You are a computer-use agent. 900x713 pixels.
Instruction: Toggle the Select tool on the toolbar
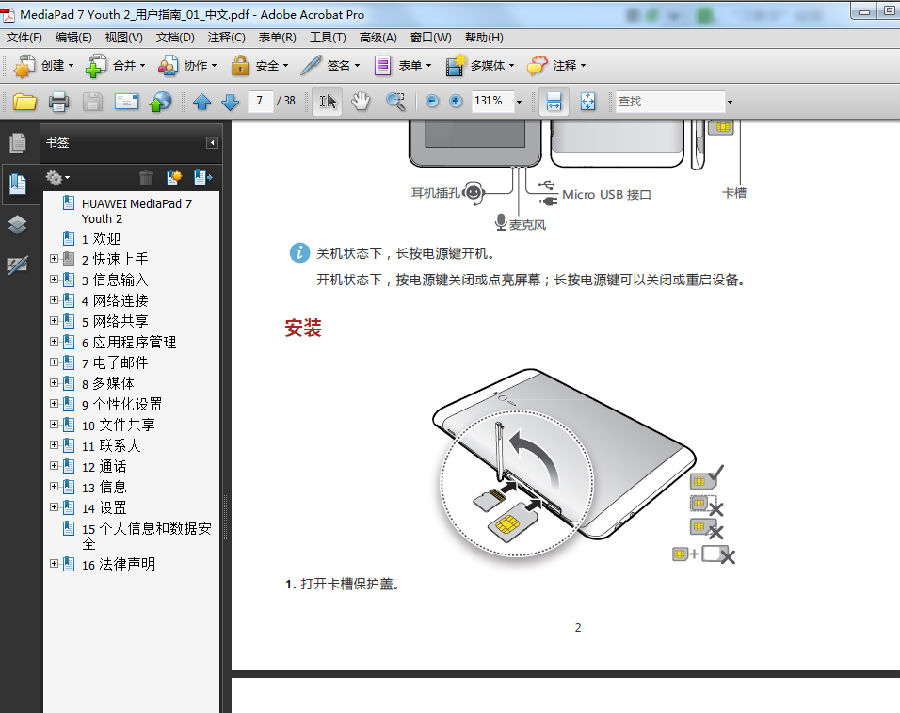327,101
